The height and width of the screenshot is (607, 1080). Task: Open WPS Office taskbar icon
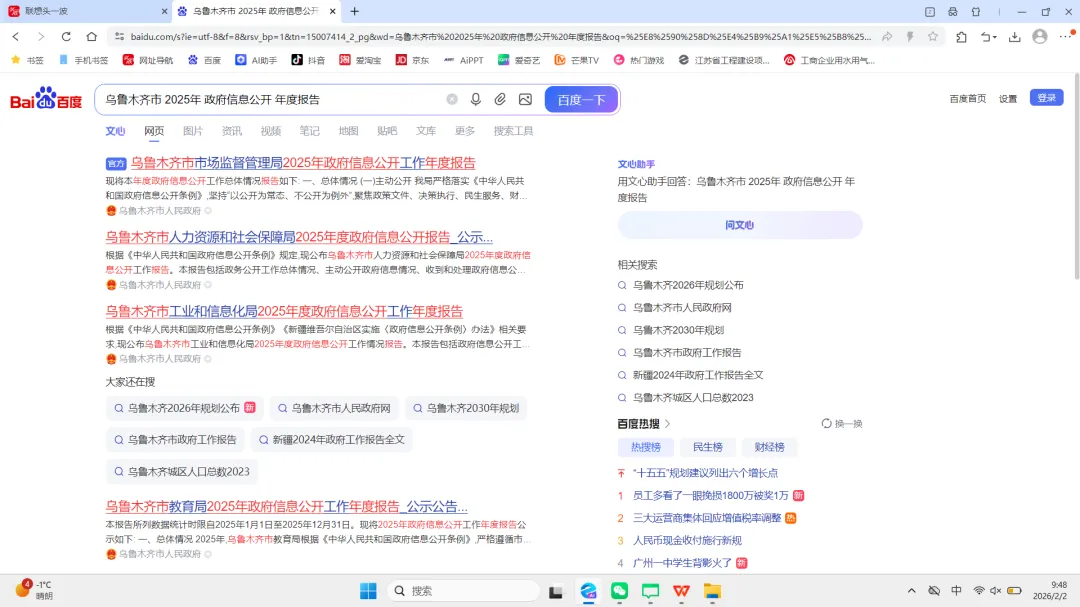(681, 591)
